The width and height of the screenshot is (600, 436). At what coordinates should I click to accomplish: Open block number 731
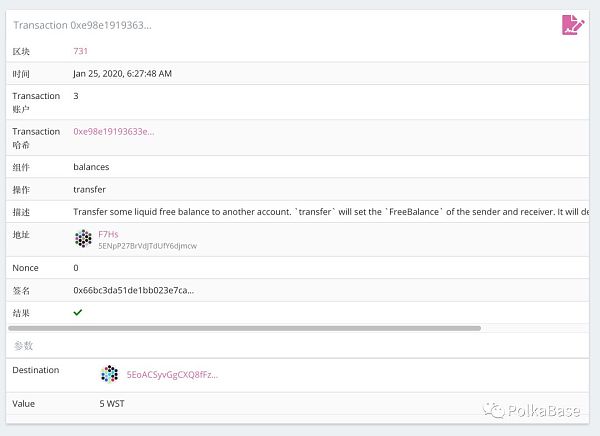(x=81, y=50)
